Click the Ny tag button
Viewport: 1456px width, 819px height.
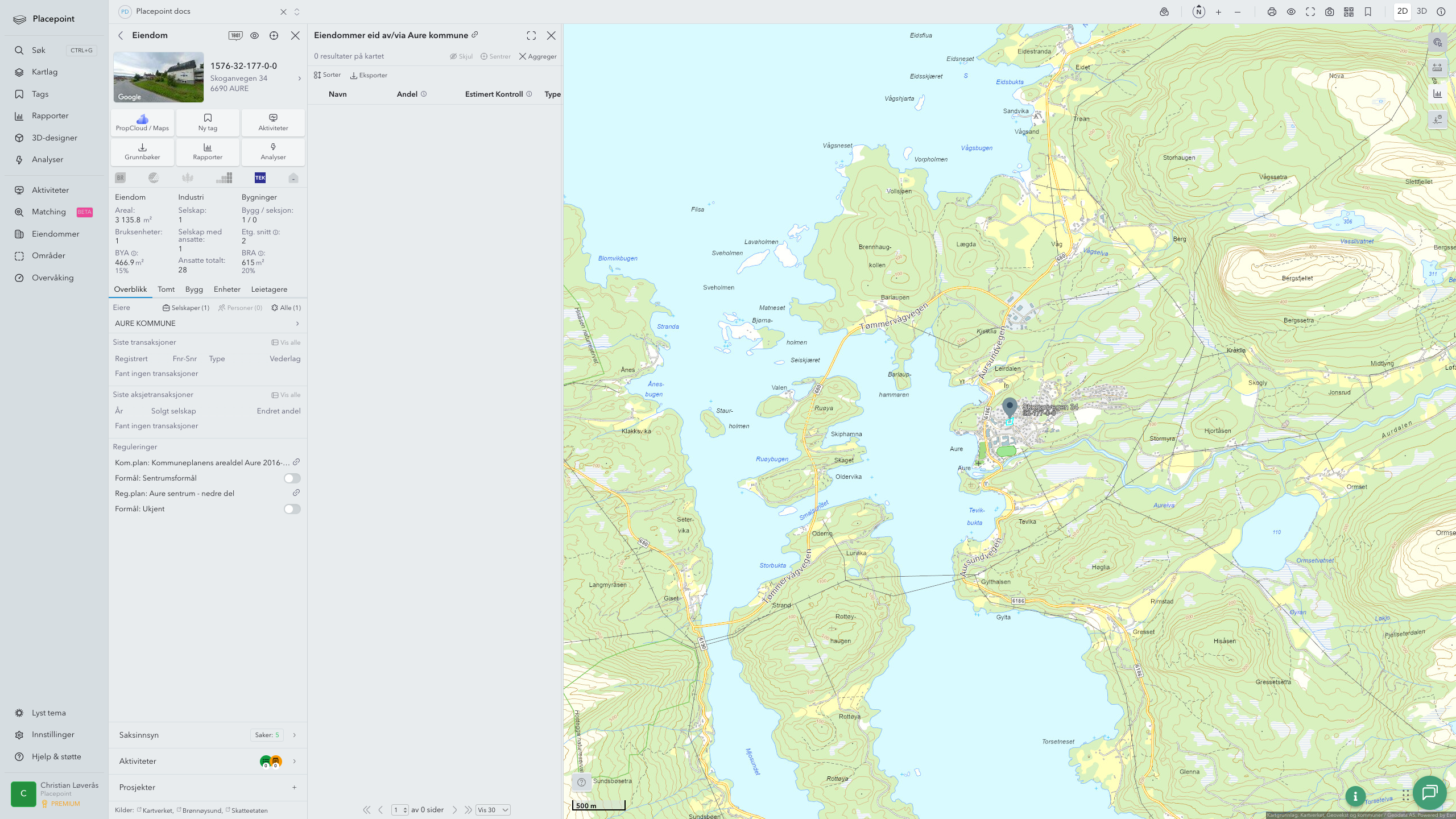[x=208, y=123]
